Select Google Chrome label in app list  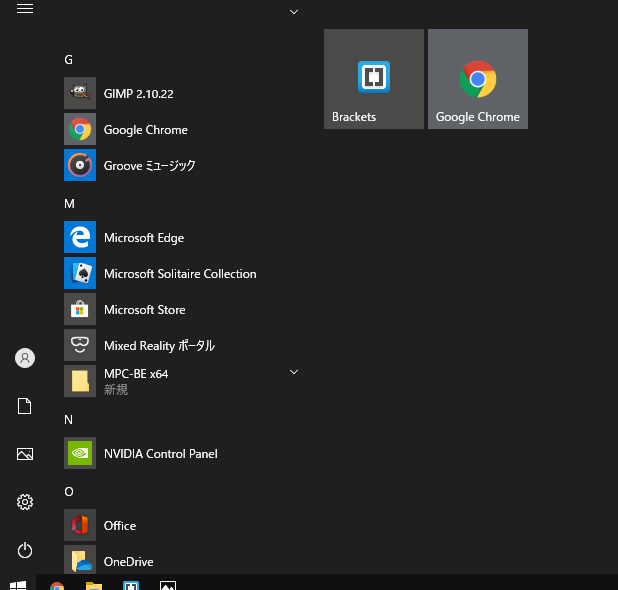point(146,130)
